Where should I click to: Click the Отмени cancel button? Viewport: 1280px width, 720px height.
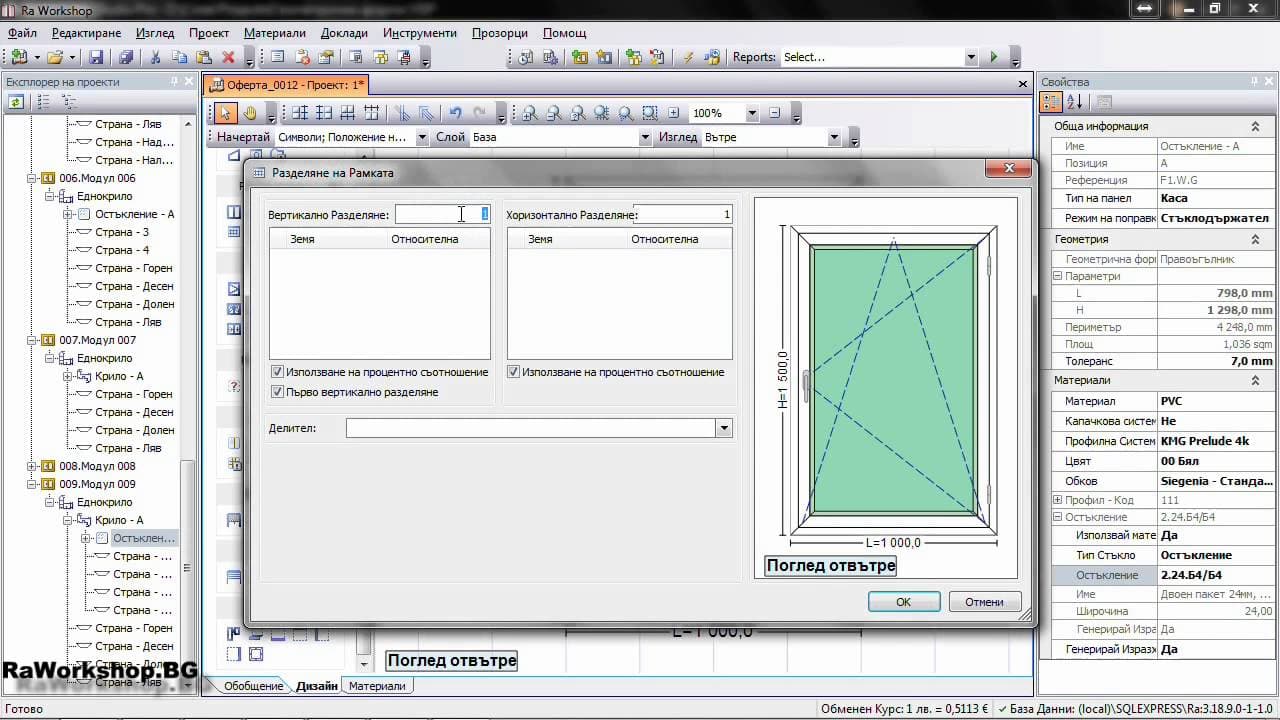pos(984,602)
